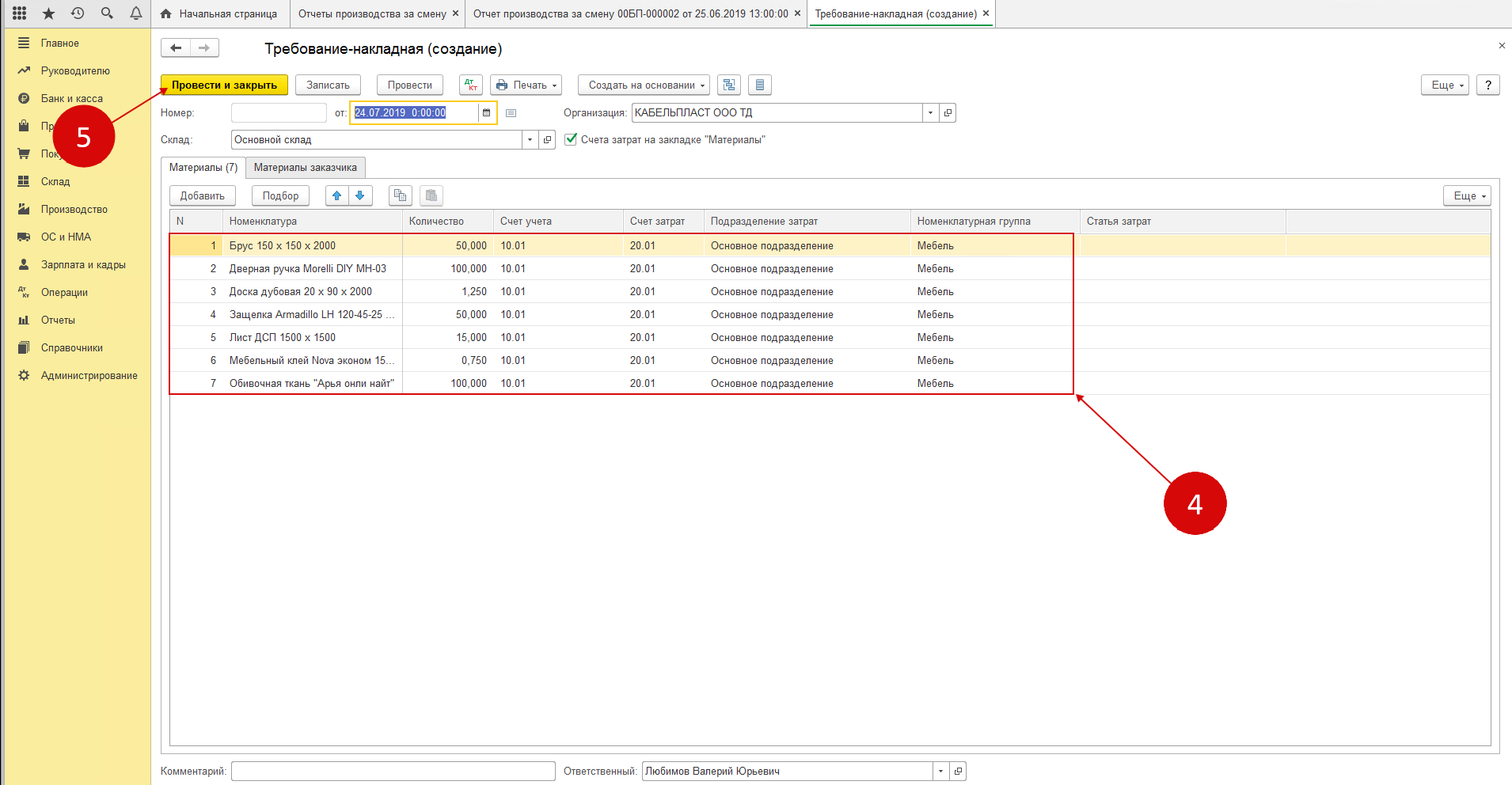Click Записать button

click(328, 85)
